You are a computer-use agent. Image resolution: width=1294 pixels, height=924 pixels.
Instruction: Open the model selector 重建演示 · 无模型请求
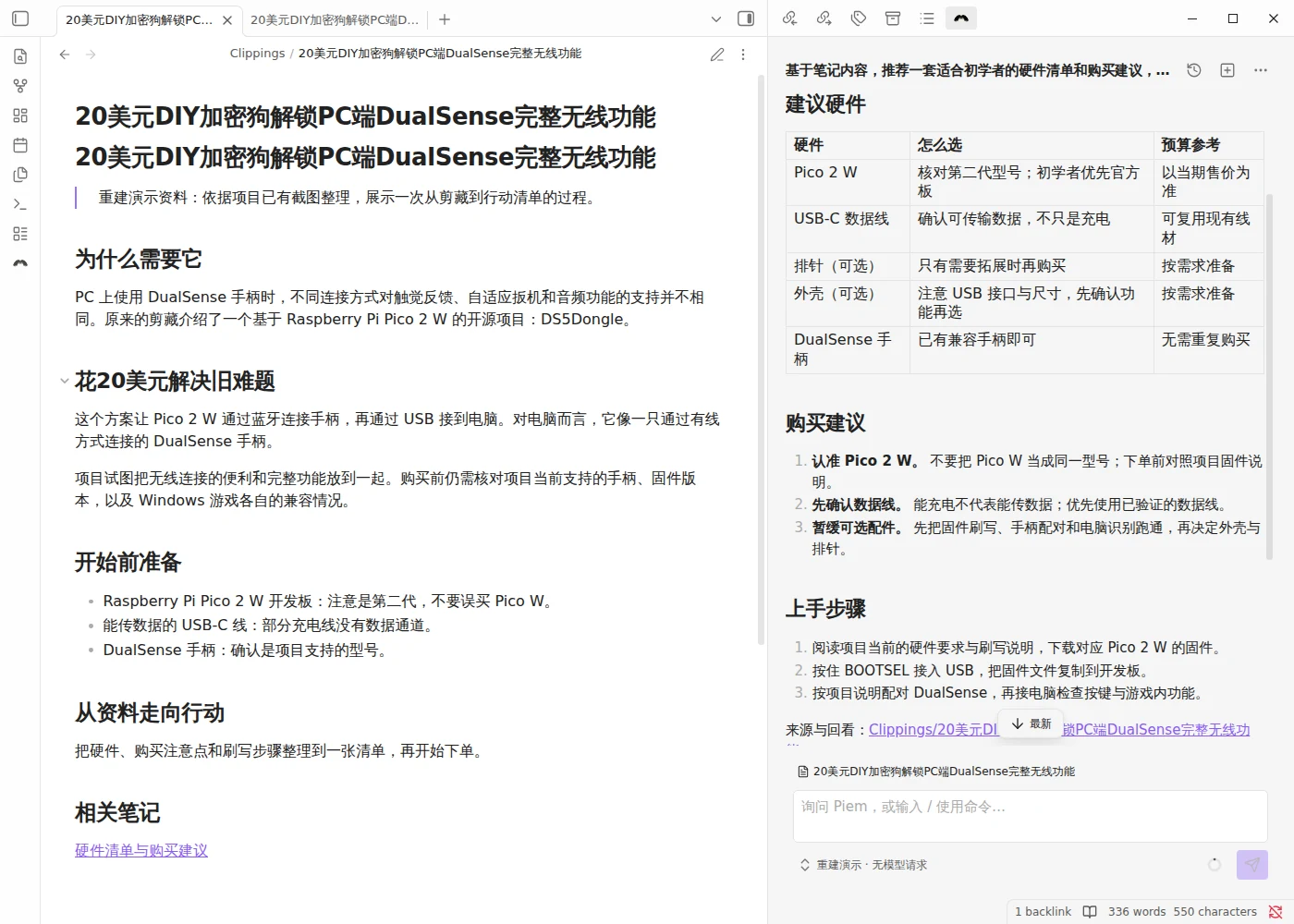(x=863, y=865)
